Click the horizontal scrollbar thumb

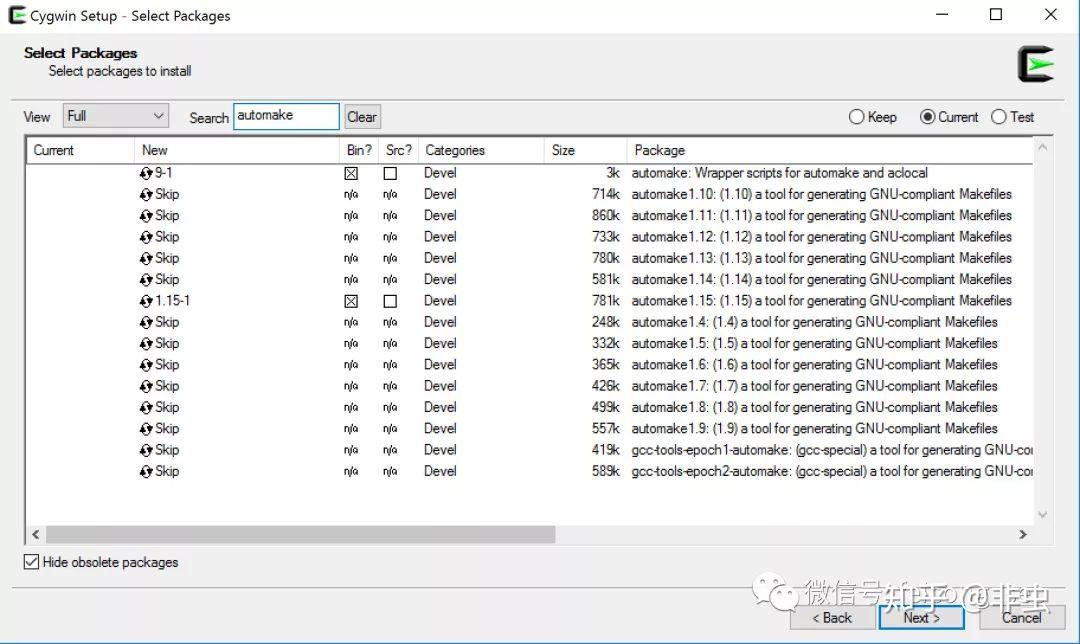click(x=300, y=534)
